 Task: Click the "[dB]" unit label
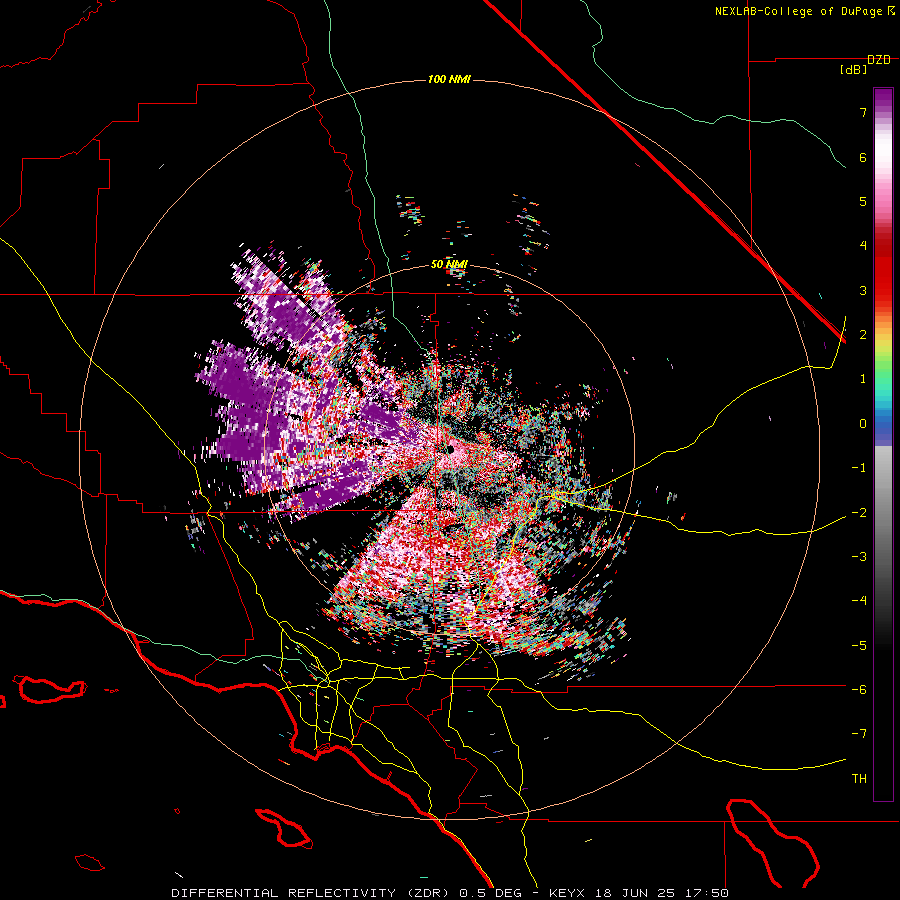tap(853, 70)
